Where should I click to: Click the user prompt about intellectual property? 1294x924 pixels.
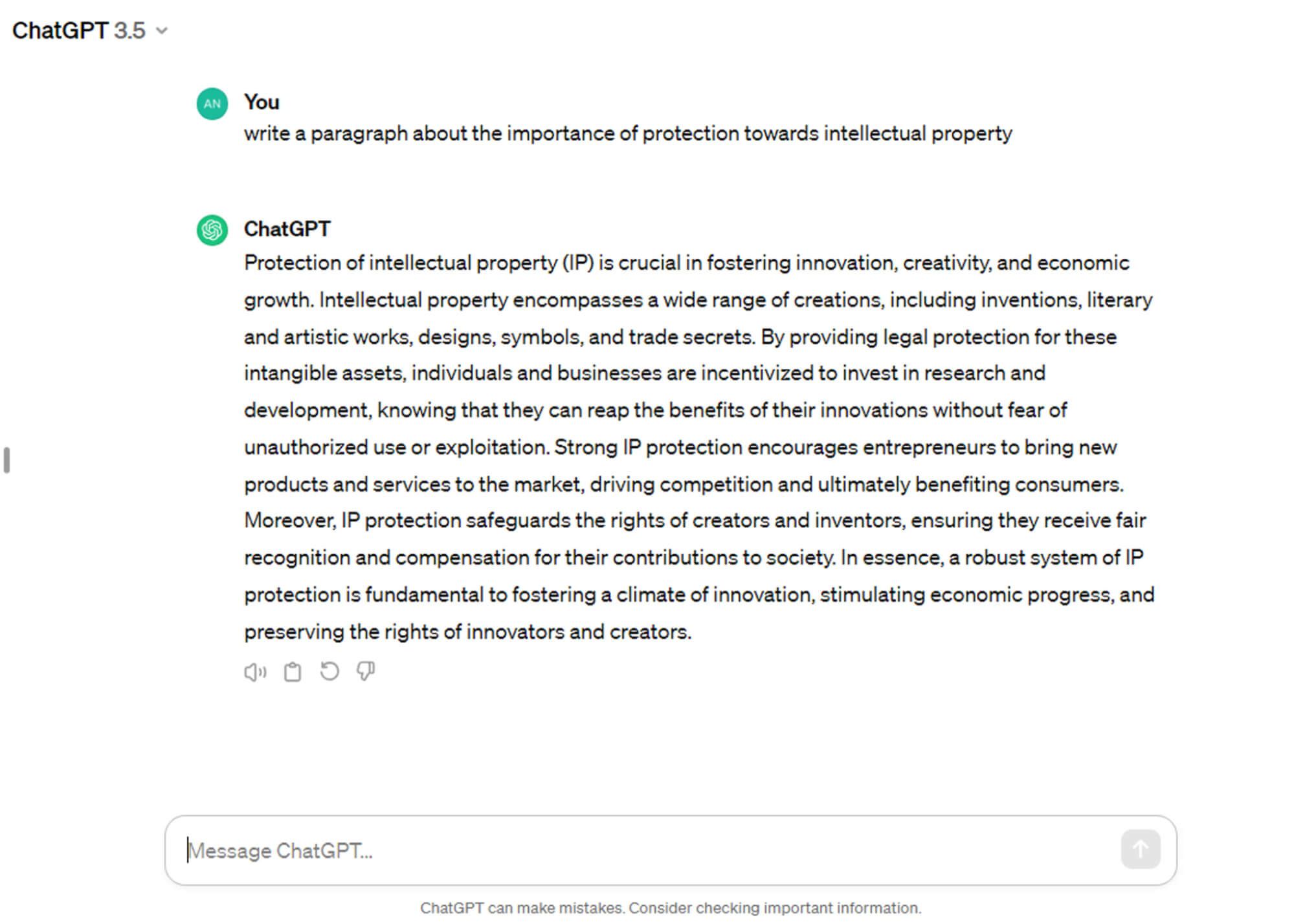(627, 134)
